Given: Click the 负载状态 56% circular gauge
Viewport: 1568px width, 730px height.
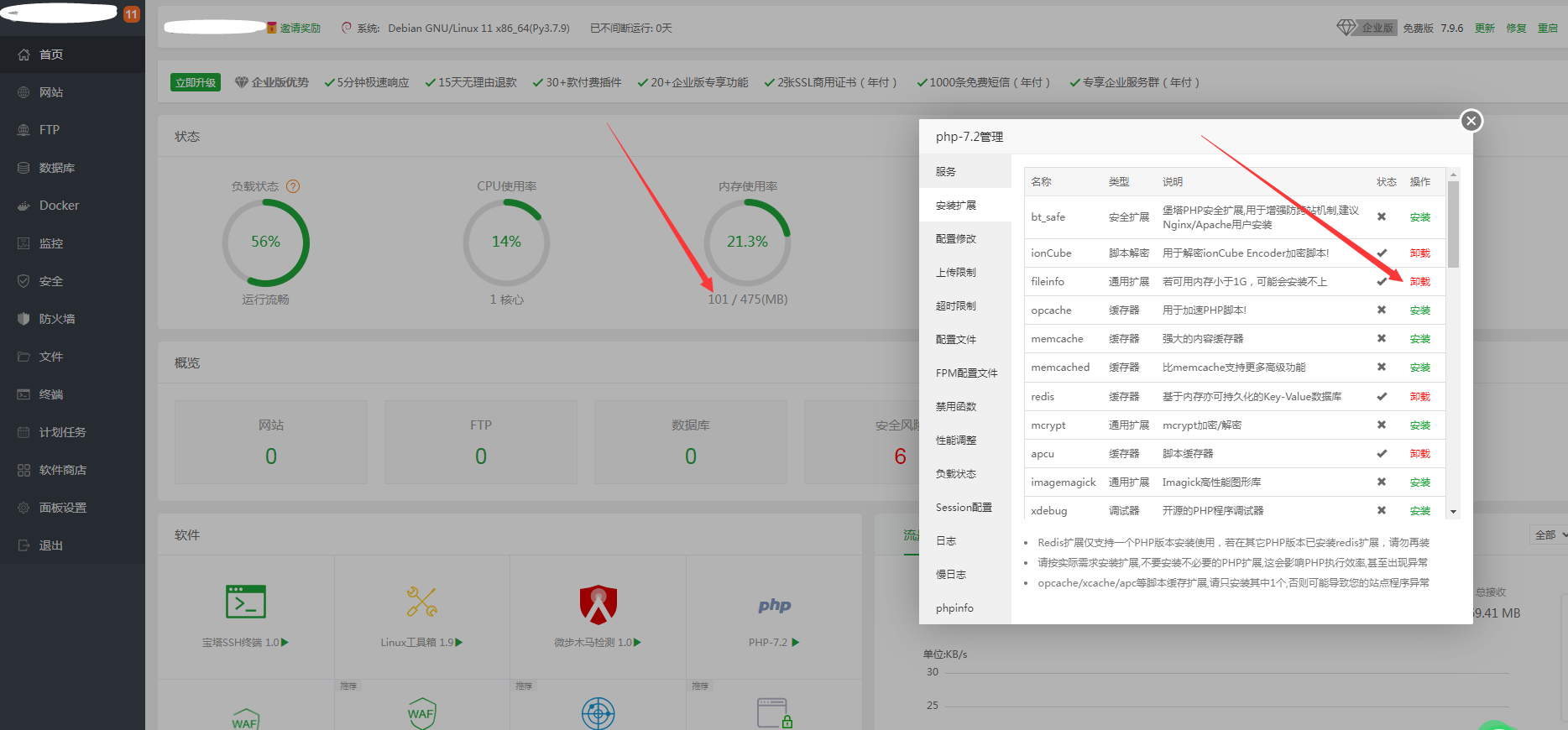Looking at the screenshot, I should (266, 242).
